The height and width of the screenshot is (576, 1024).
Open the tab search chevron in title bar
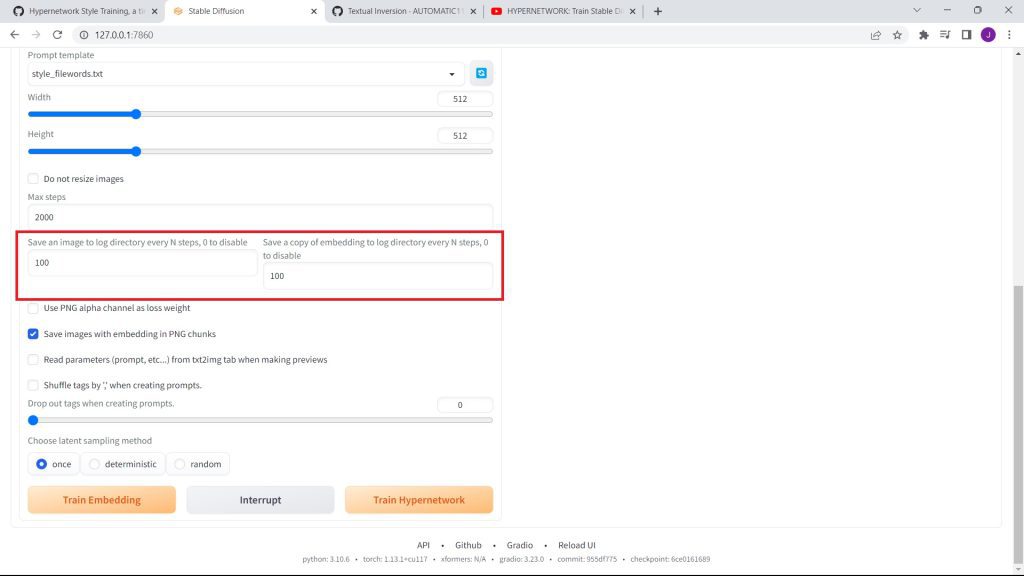click(919, 11)
